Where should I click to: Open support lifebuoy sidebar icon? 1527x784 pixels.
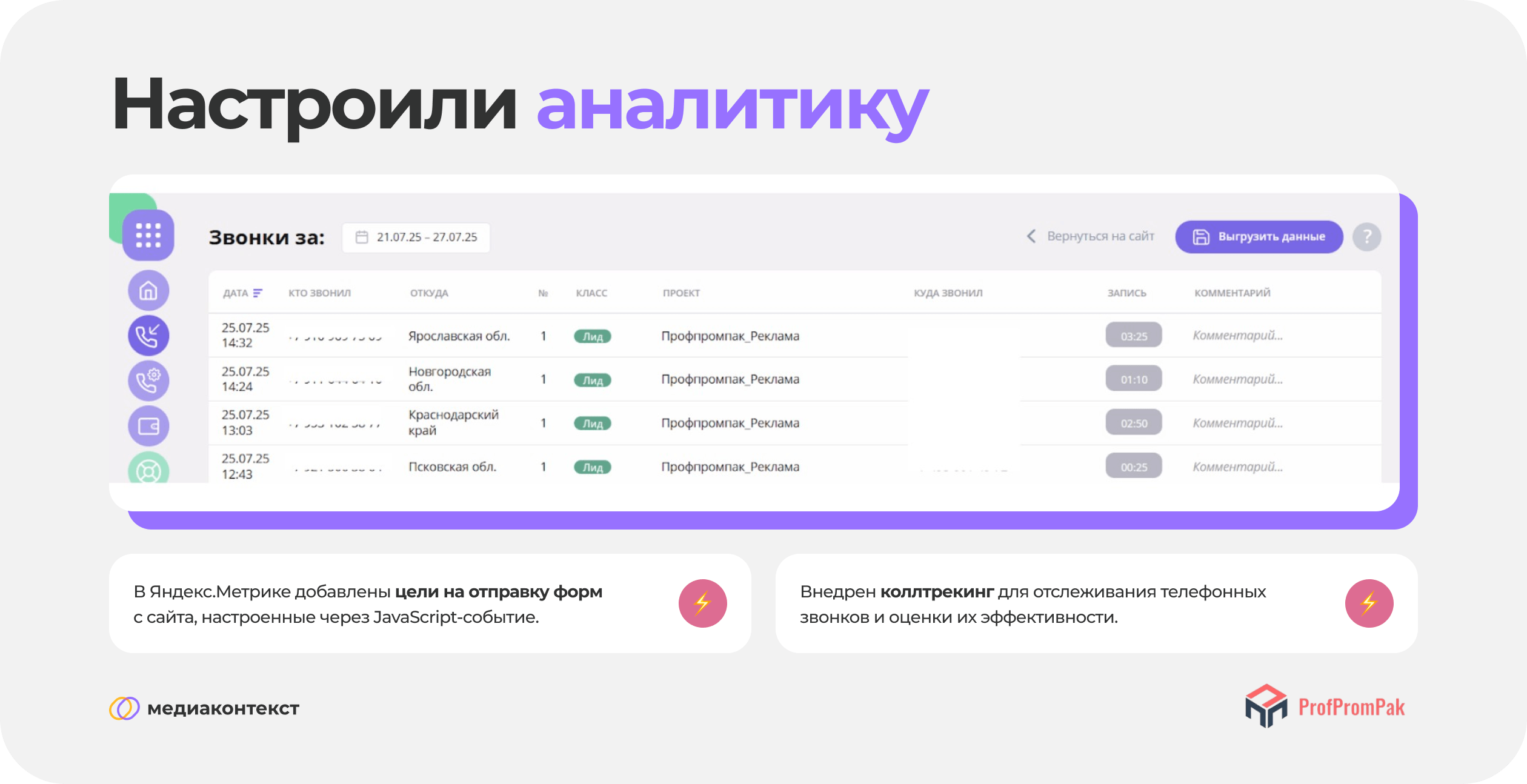click(x=148, y=470)
